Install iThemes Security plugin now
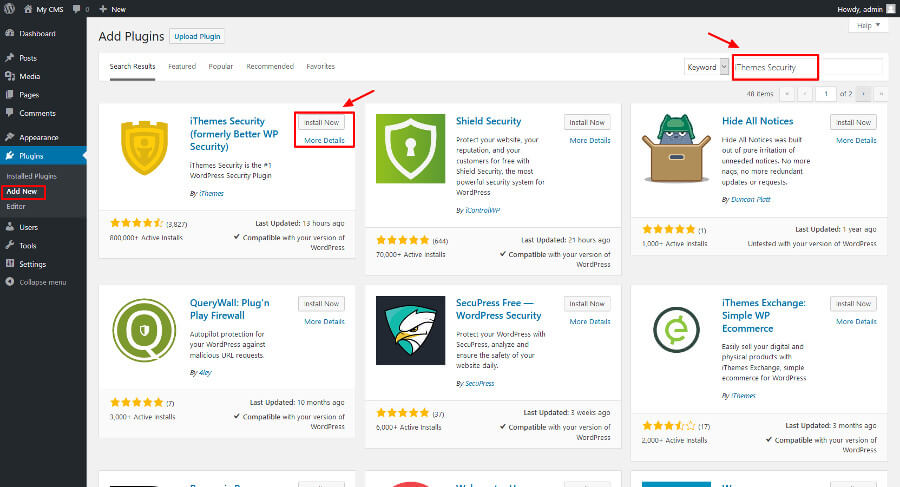 (321, 122)
